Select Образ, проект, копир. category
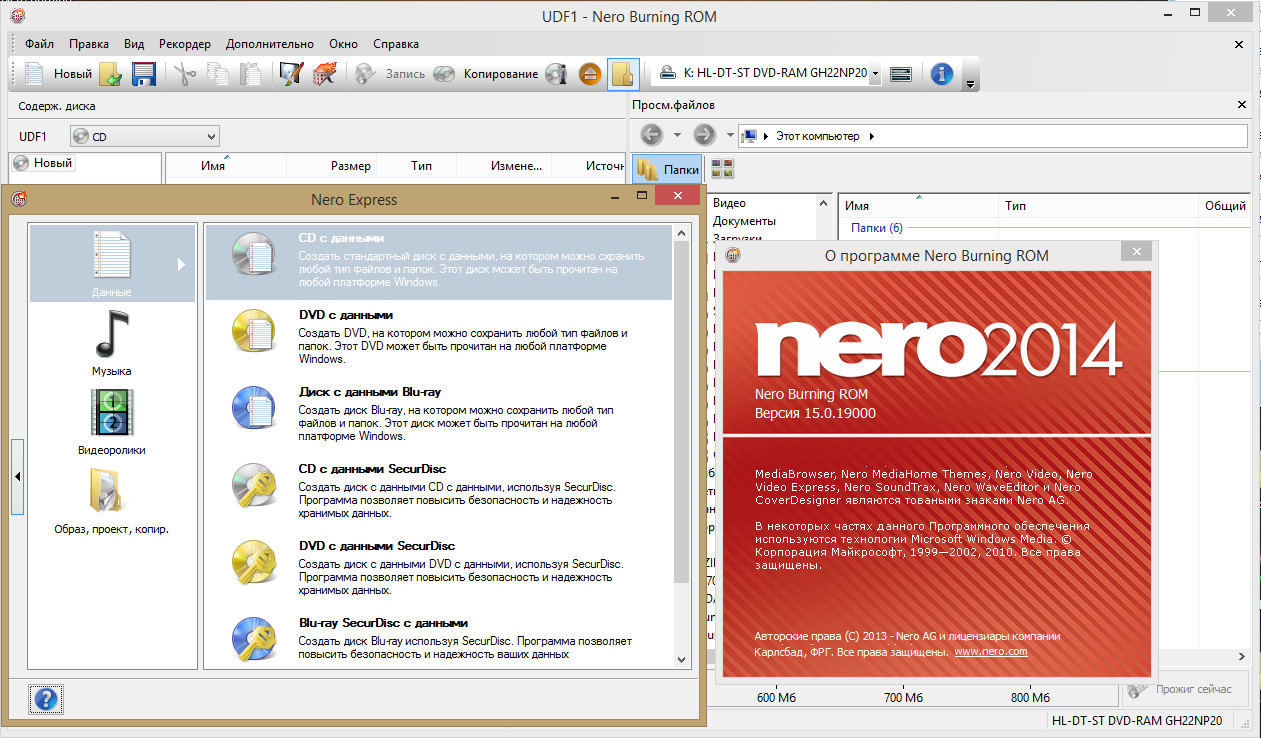The width and height of the screenshot is (1261, 738). 111,502
